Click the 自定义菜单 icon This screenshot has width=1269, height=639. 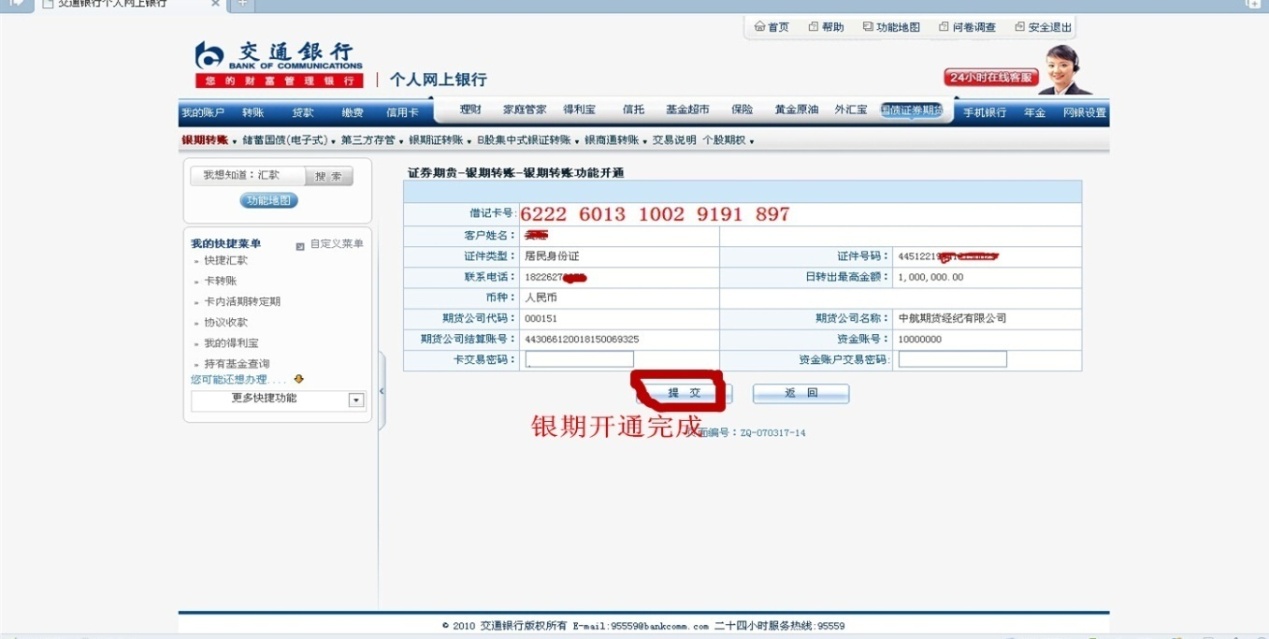(x=300, y=245)
